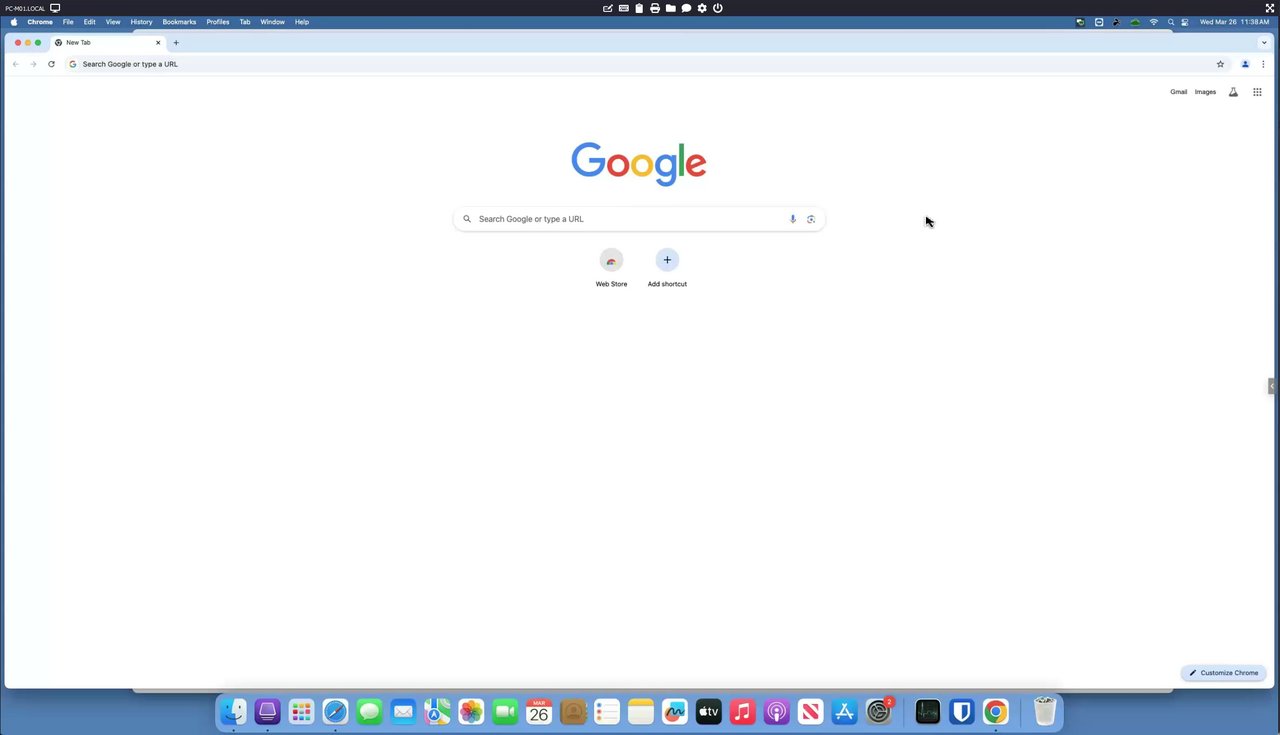Screen dimensions: 1280x735
Task: Open the History menu
Action: [x=141, y=22]
